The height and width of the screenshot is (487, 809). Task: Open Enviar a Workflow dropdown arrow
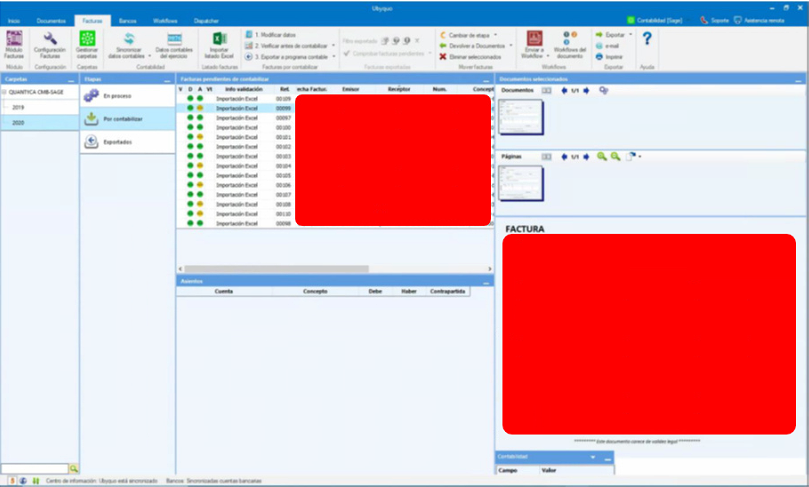pyautogui.click(x=547, y=56)
